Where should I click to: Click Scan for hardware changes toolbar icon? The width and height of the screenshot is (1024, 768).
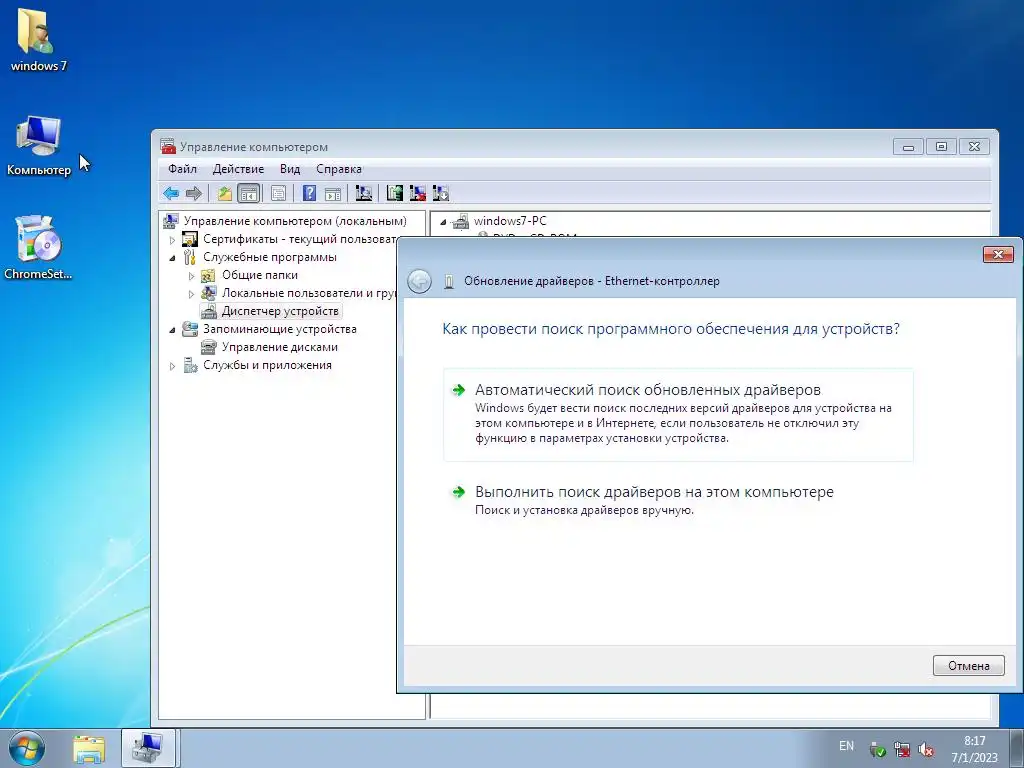tap(364, 193)
